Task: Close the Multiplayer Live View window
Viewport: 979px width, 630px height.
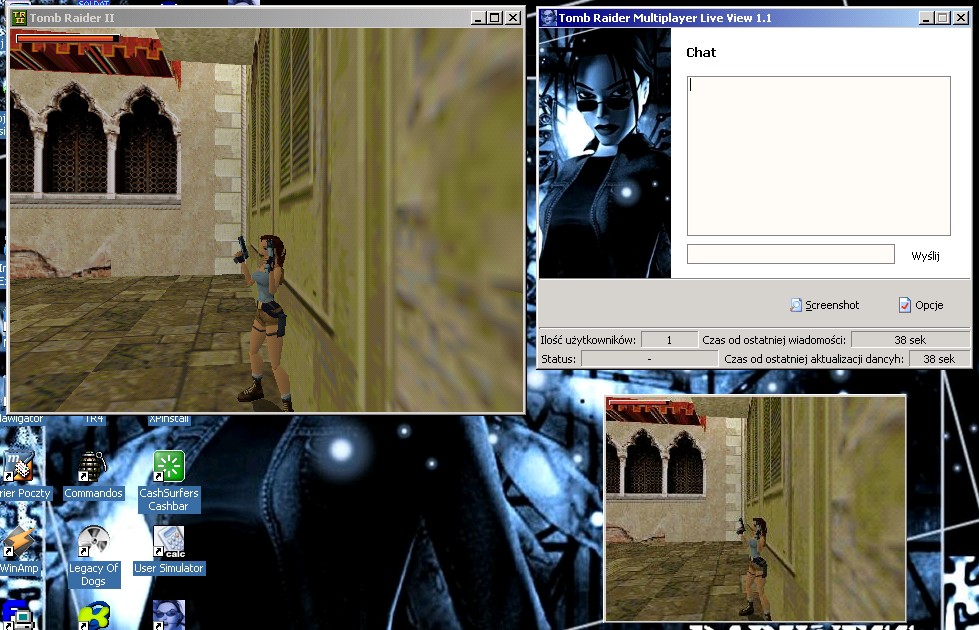Action: 962,17
